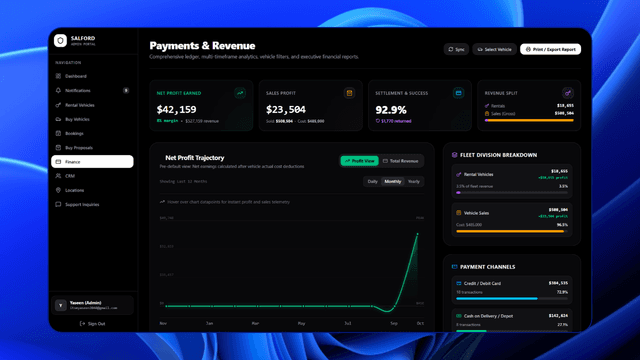Click the CRM people icon

(x=58, y=176)
